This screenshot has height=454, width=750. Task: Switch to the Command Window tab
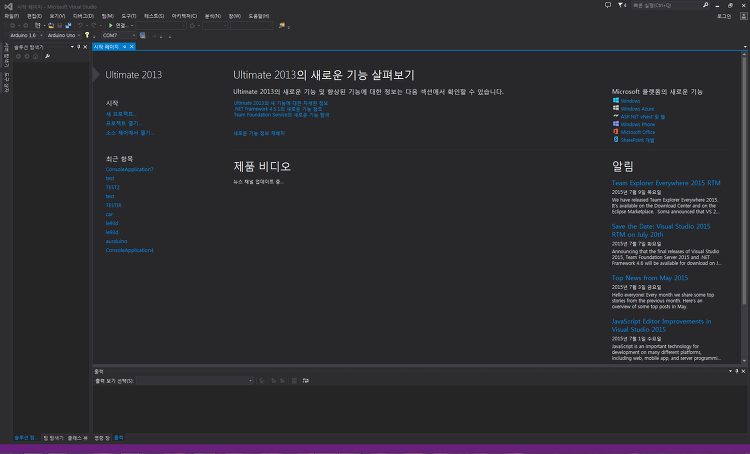[x=102, y=438]
